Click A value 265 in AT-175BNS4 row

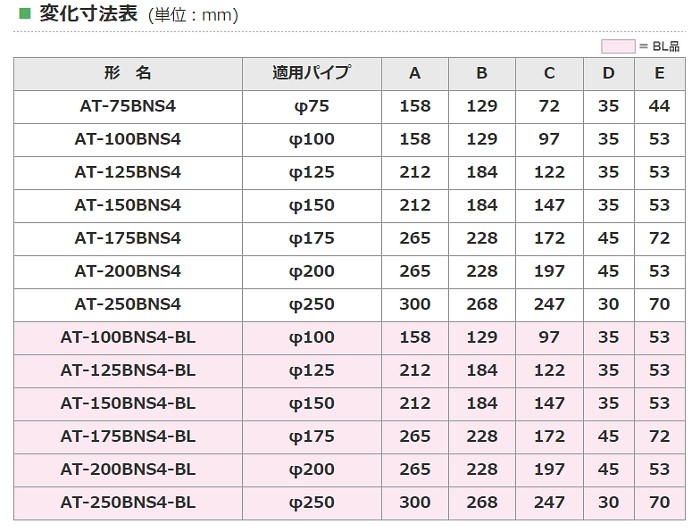pyautogui.click(x=415, y=238)
